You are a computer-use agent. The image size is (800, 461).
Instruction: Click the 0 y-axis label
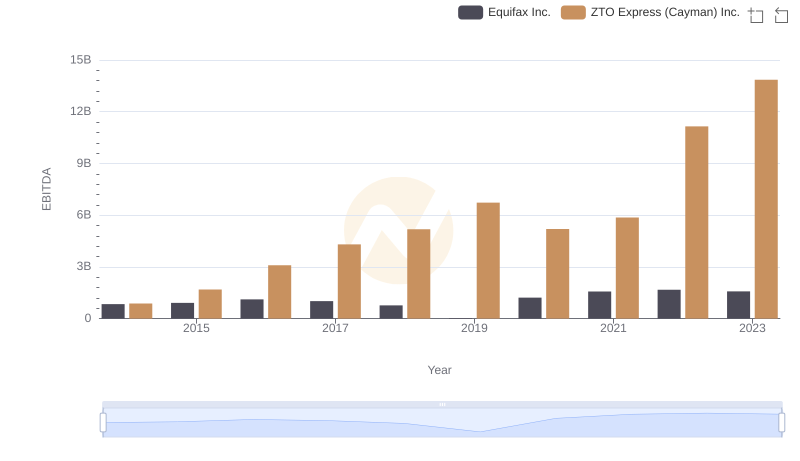click(x=88, y=318)
